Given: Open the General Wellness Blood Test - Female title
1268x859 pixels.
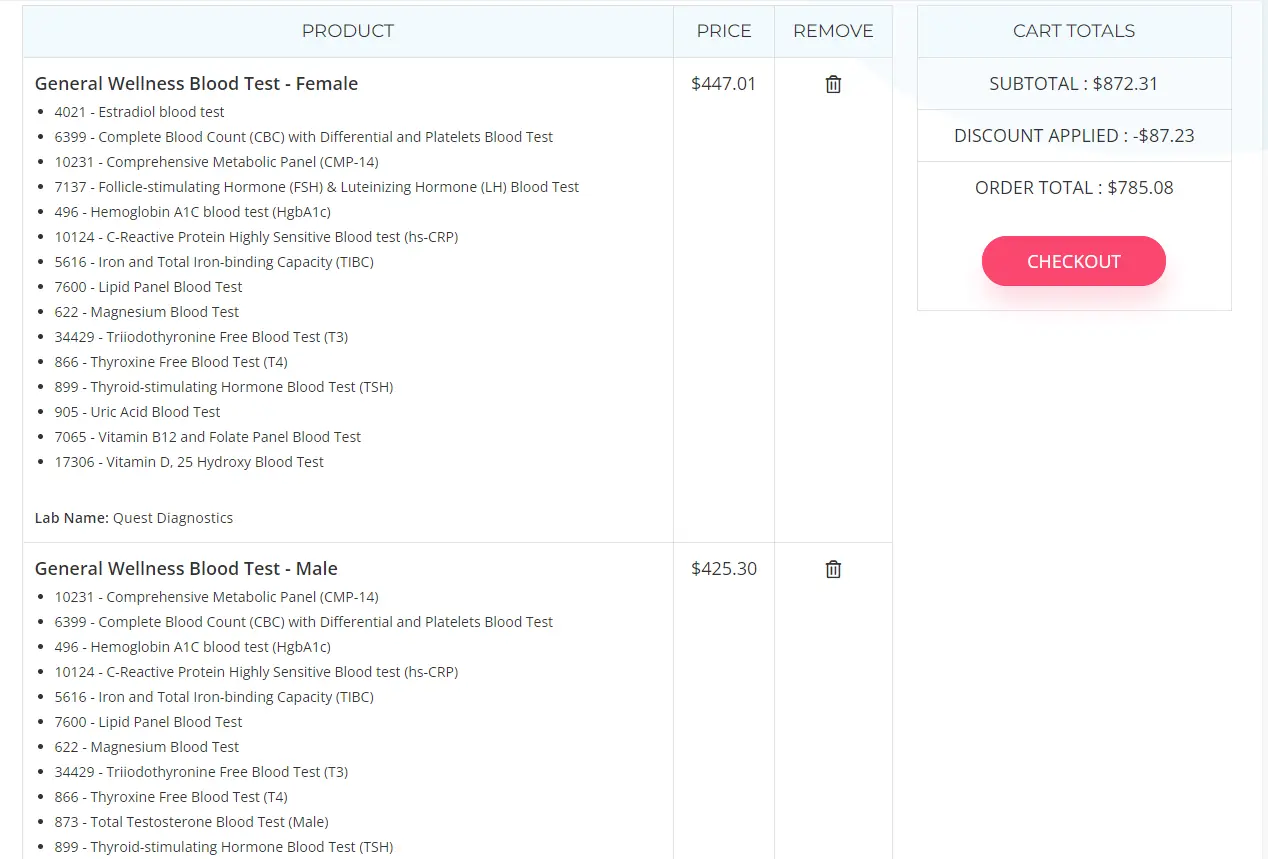Looking at the screenshot, I should [x=196, y=84].
